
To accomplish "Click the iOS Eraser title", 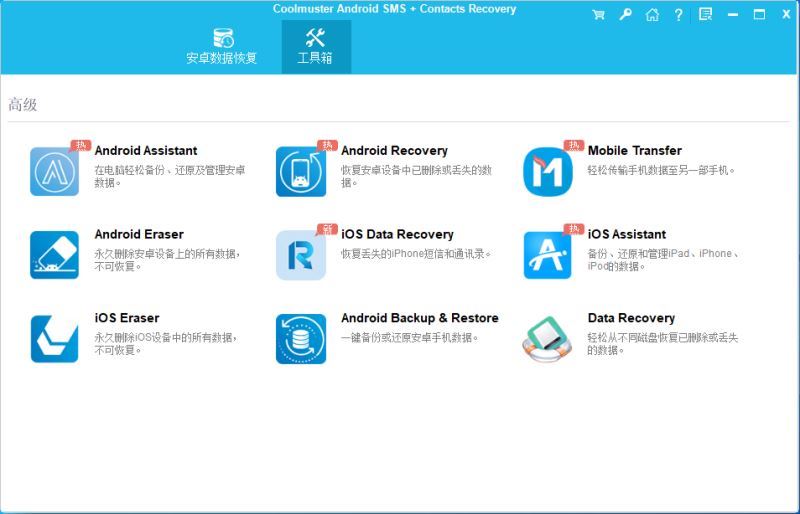I will (127, 318).
